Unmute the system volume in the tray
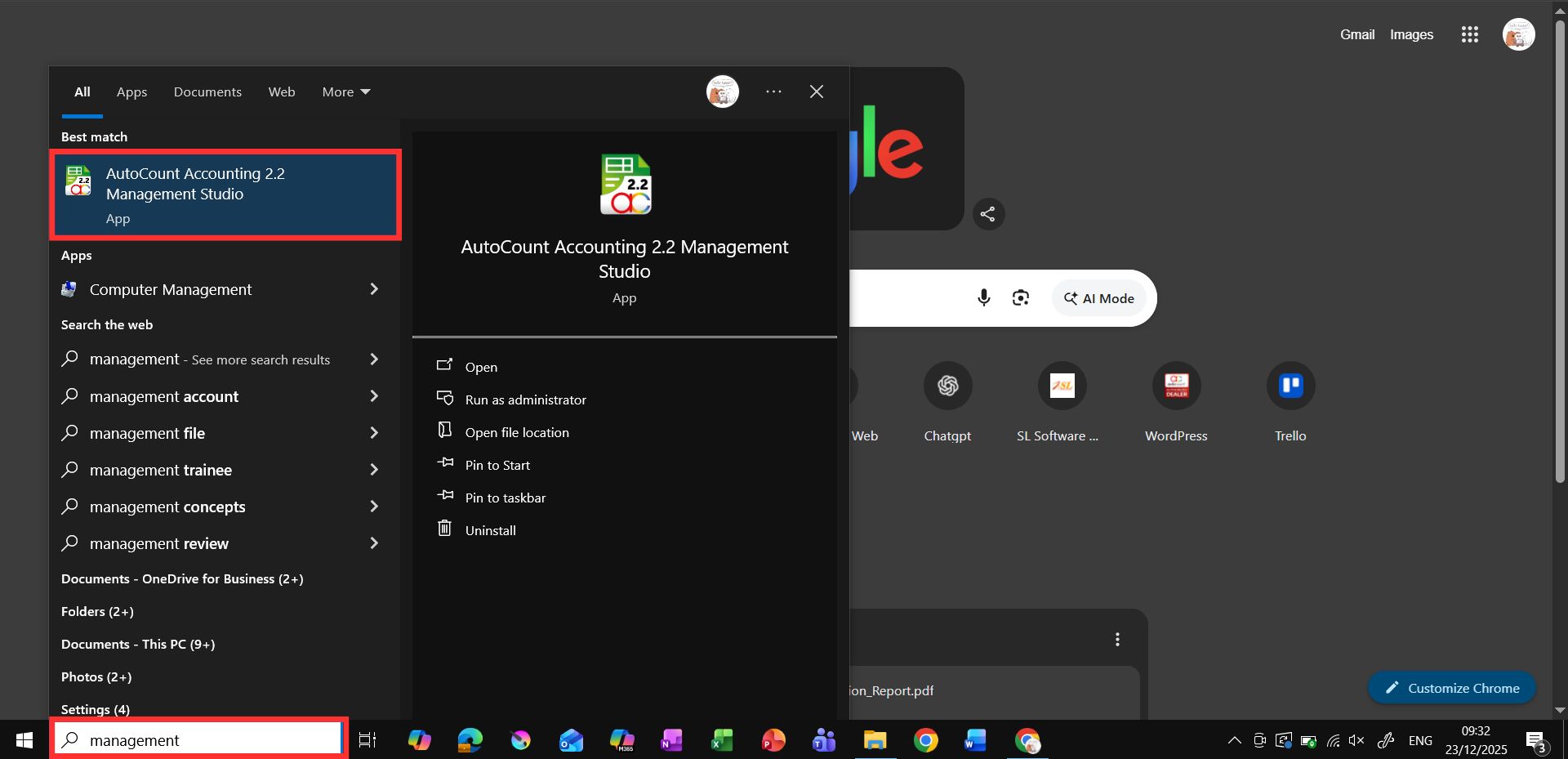 [1356, 741]
